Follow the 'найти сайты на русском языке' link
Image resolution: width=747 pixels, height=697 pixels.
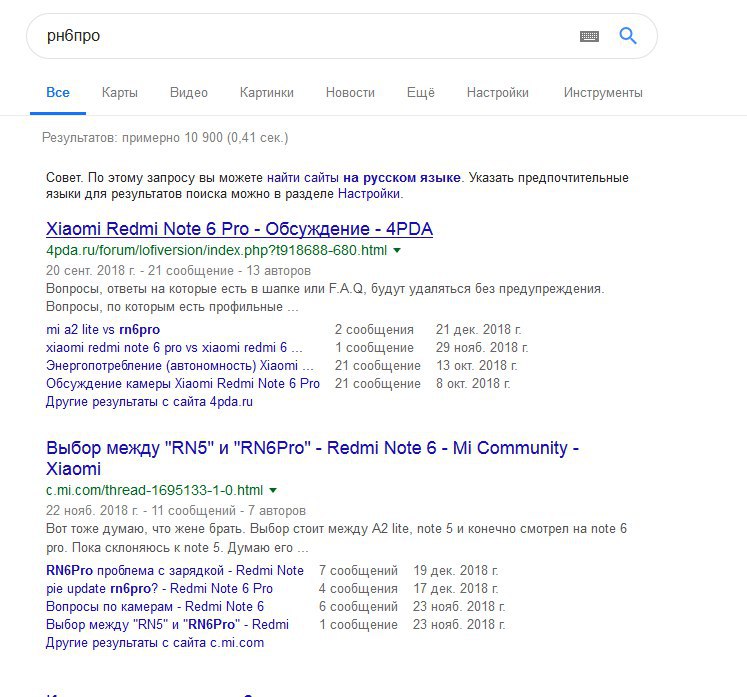click(363, 178)
